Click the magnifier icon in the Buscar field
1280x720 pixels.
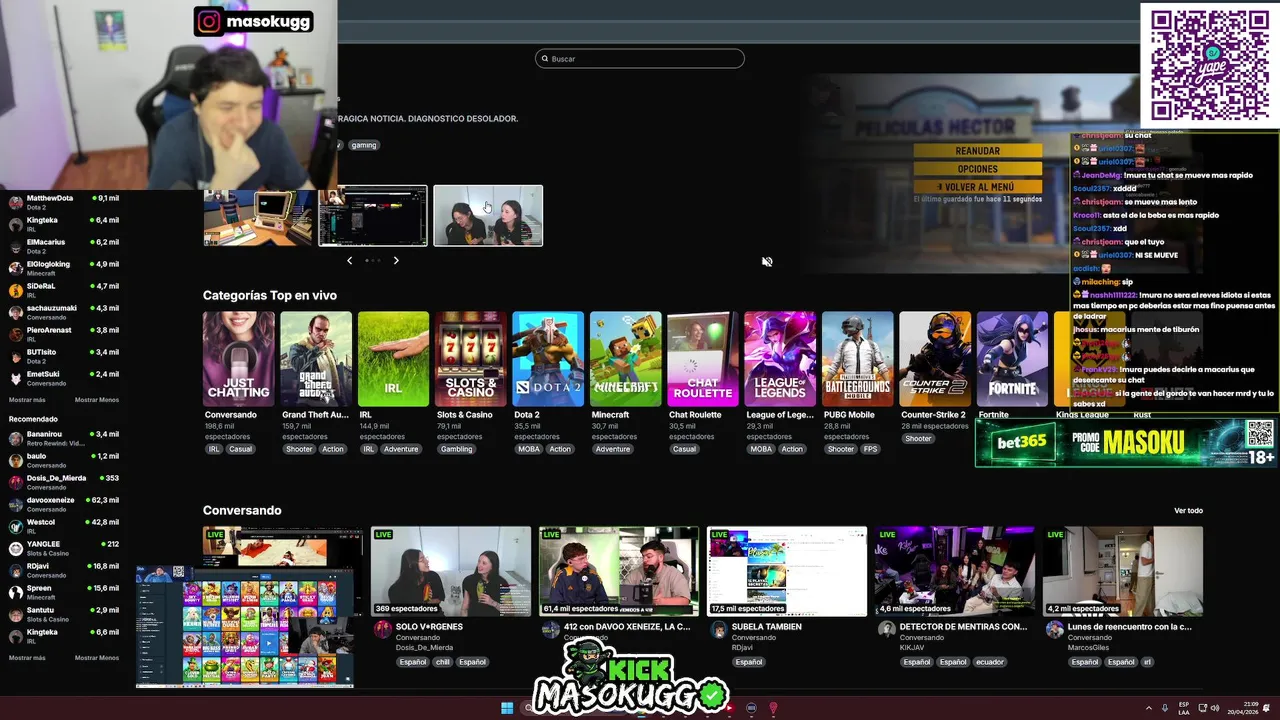pyautogui.click(x=545, y=59)
